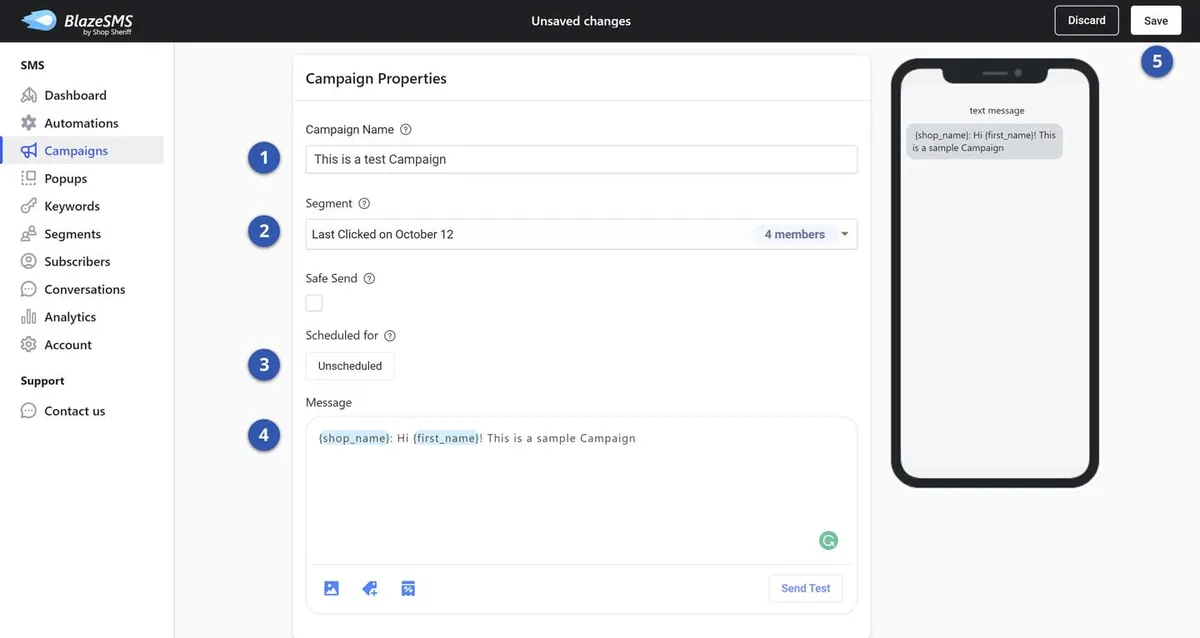1200x638 pixels.
Task: Navigate to Keywords
Action: tap(71, 205)
